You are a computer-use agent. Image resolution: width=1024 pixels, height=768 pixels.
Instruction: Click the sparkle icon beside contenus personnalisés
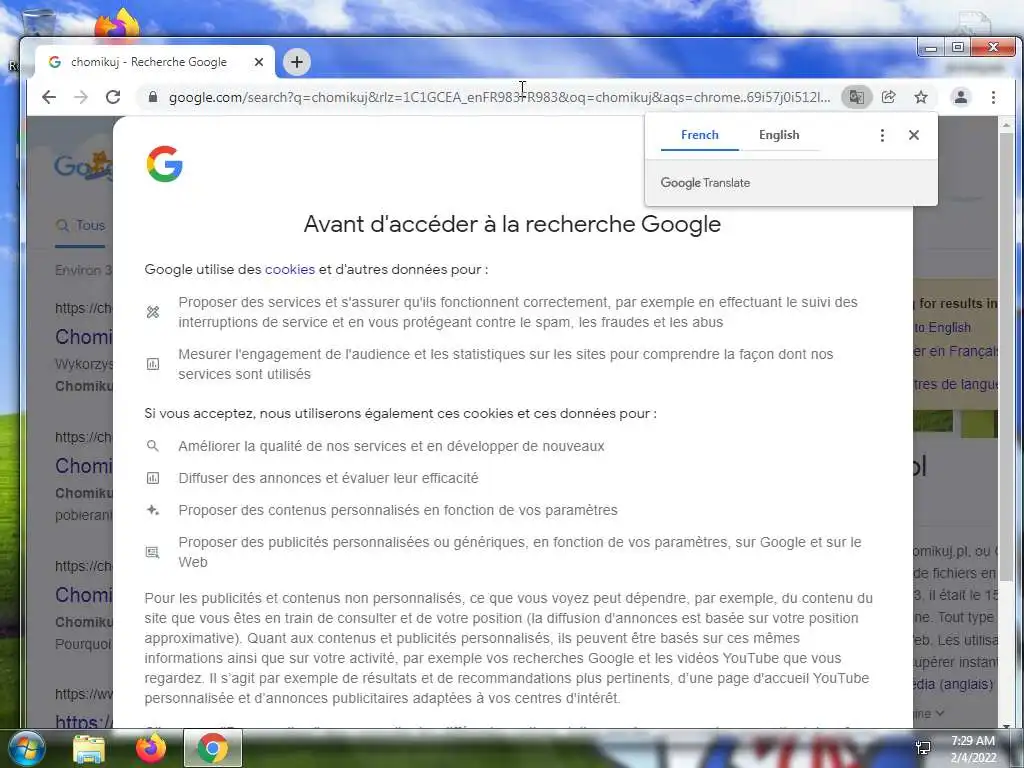(153, 510)
